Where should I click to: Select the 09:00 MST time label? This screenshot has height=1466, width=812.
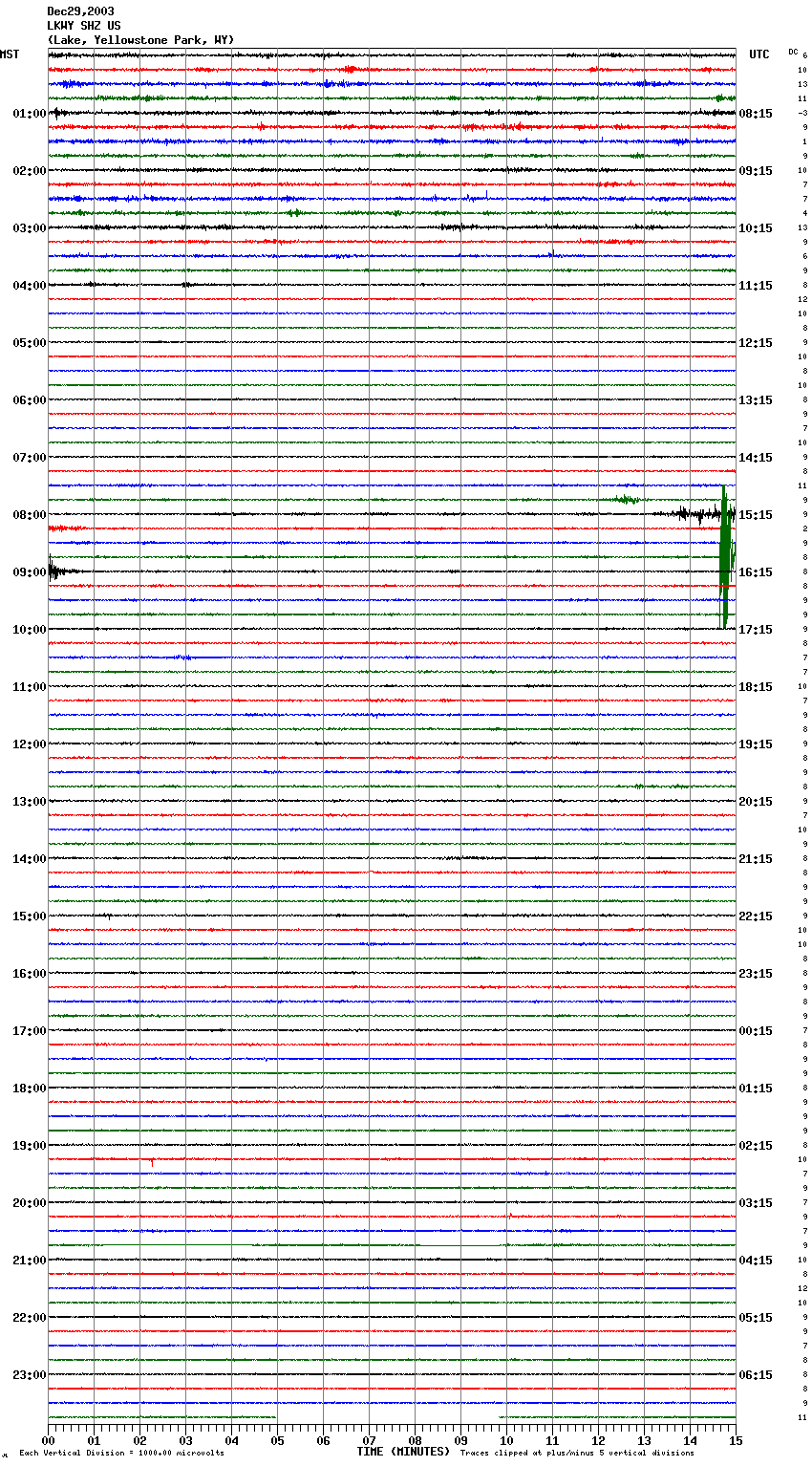pos(30,572)
